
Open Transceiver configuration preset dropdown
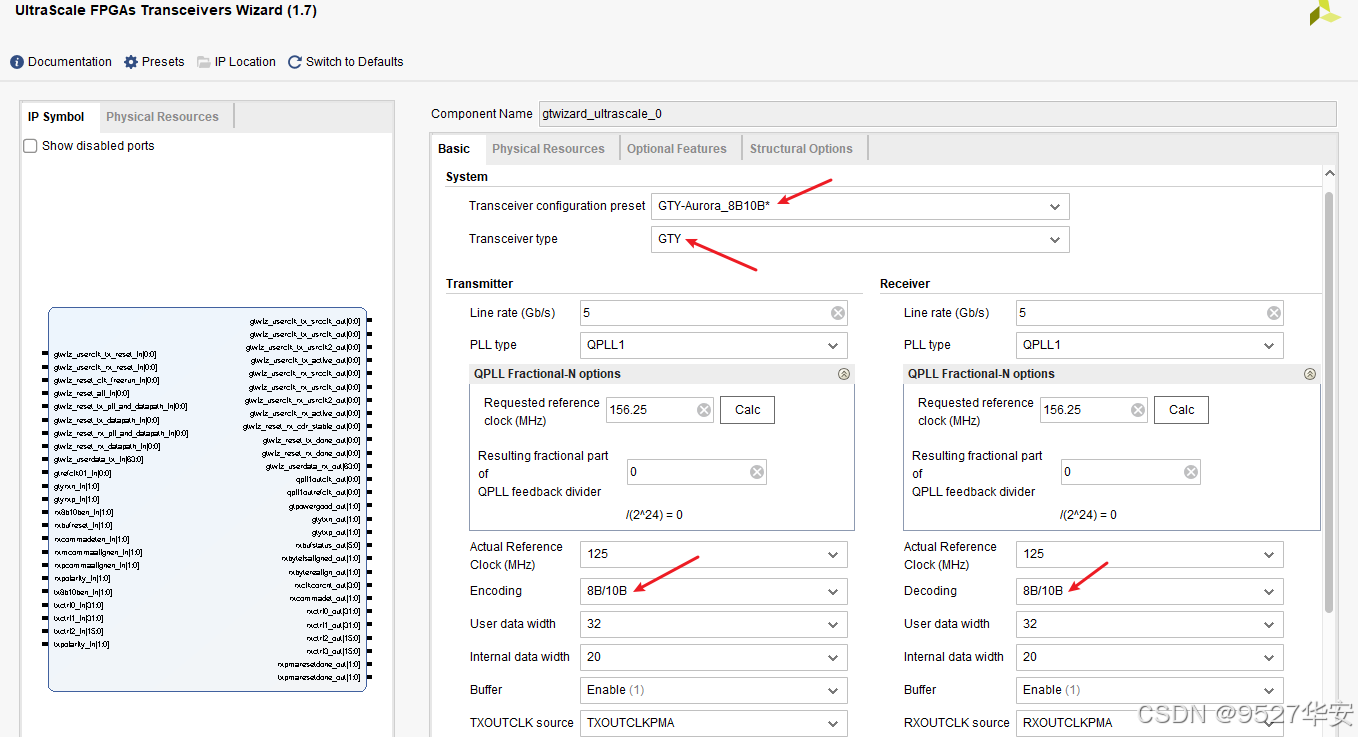click(x=860, y=207)
